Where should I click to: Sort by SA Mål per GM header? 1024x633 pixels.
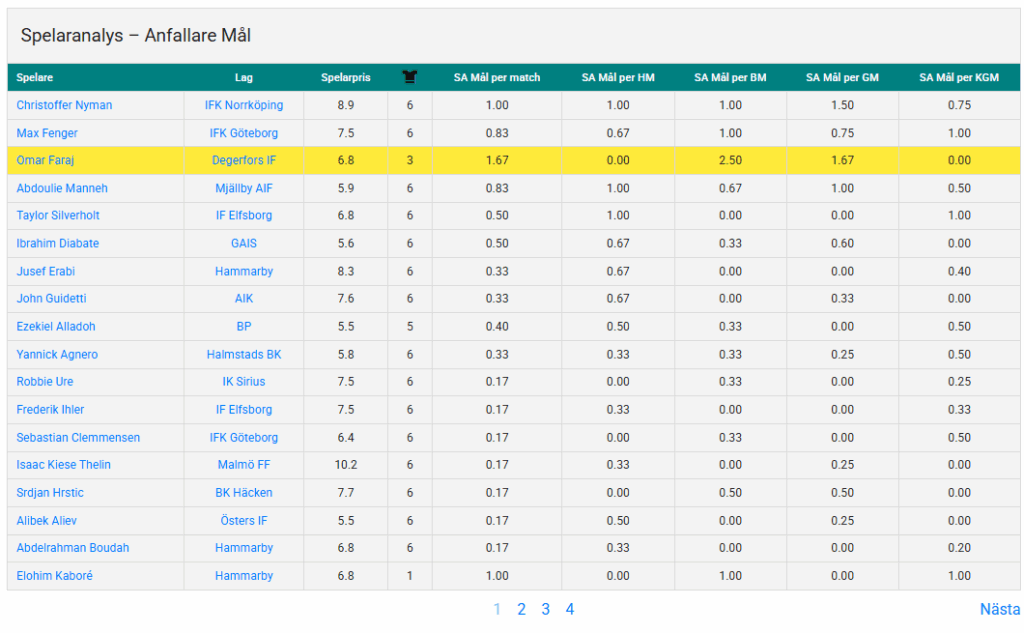click(x=842, y=77)
